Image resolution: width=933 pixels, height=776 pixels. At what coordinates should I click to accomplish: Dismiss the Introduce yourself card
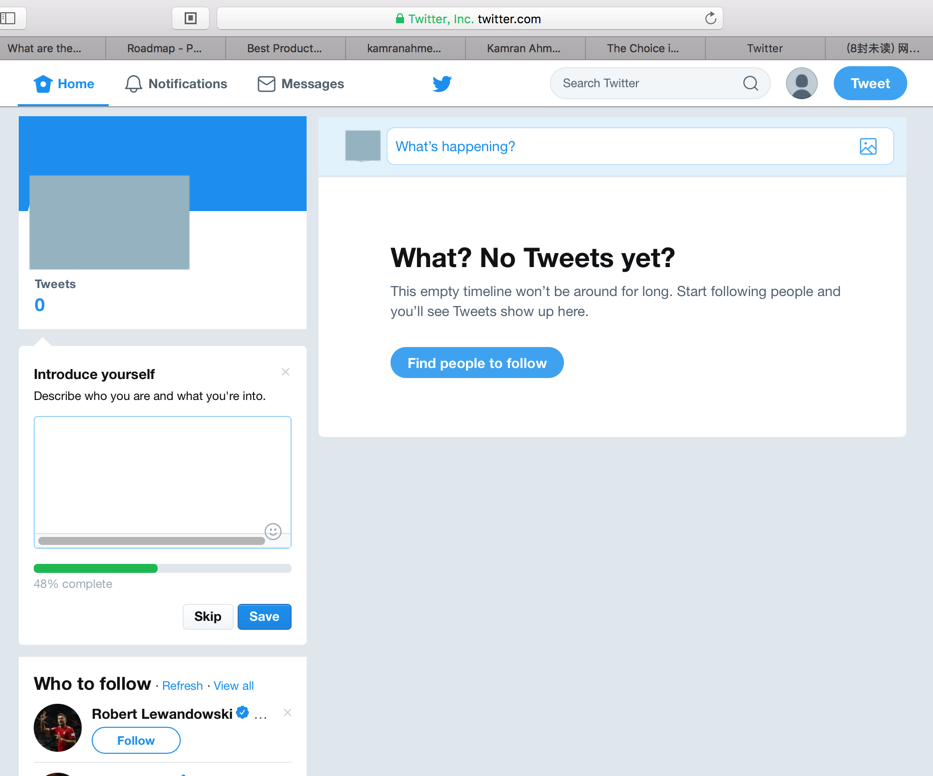pyautogui.click(x=286, y=372)
